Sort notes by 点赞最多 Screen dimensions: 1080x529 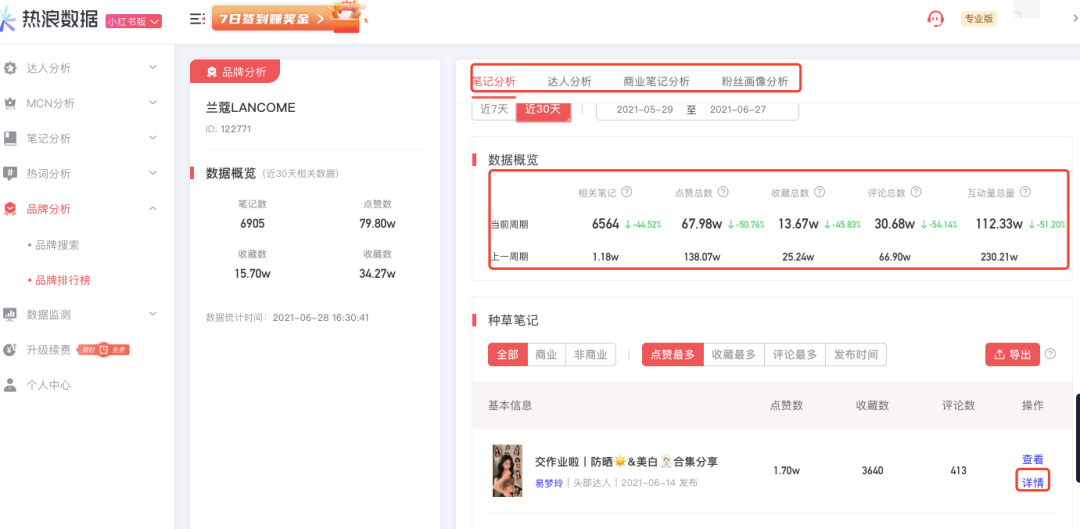[x=673, y=355]
